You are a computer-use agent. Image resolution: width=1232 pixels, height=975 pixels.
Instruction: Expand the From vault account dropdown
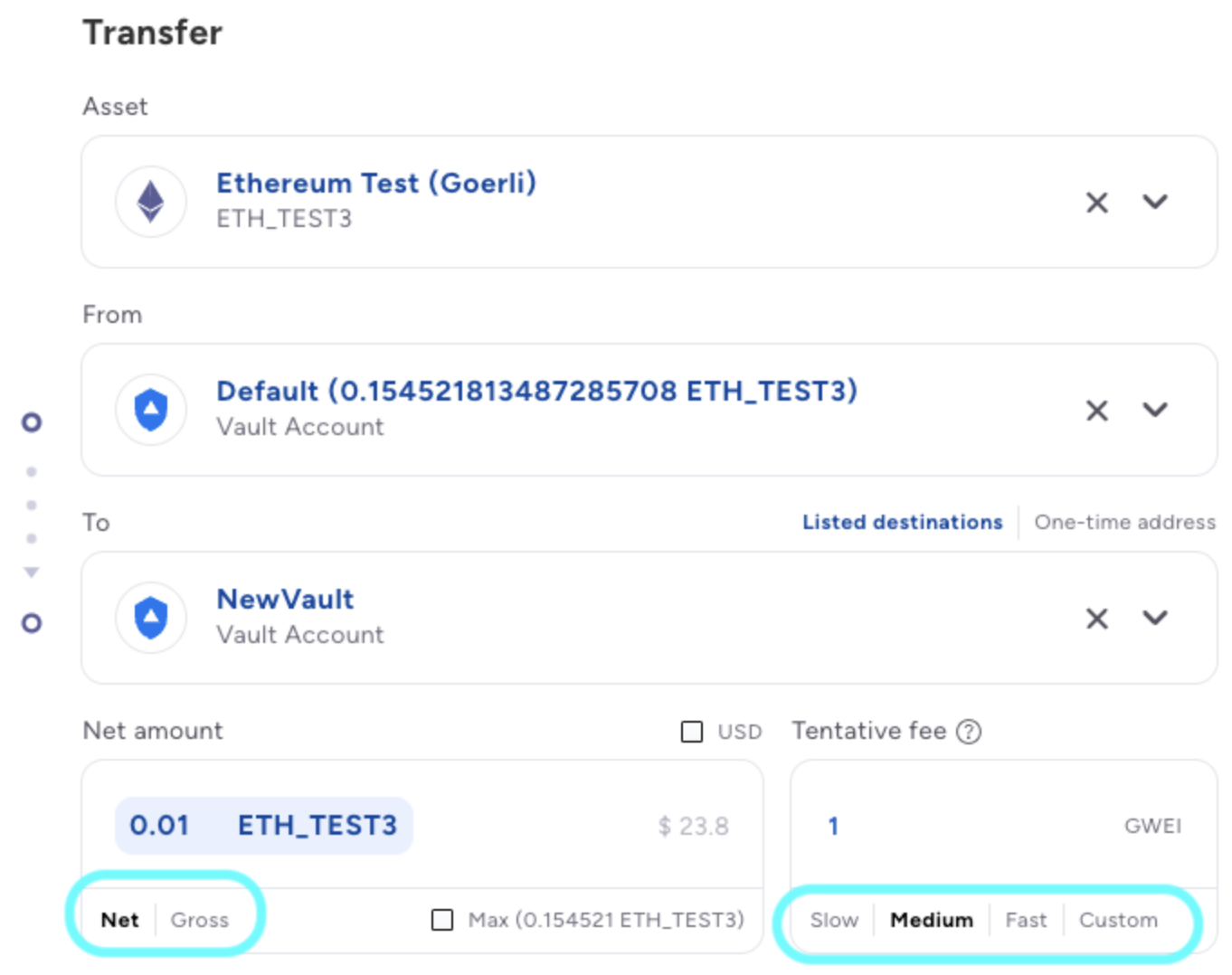(1155, 410)
